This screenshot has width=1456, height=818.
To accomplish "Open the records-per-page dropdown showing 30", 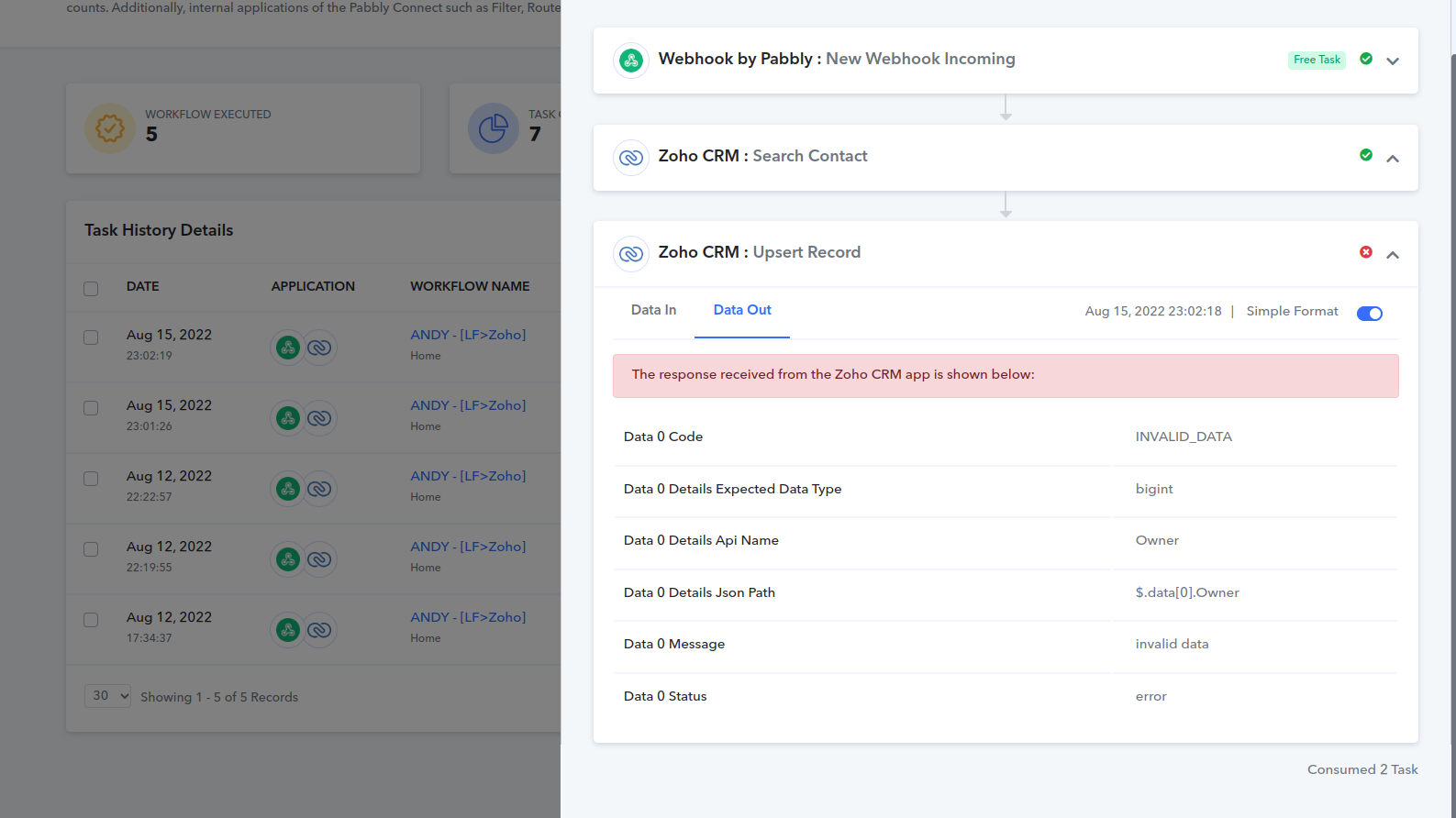I will [108, 696].
